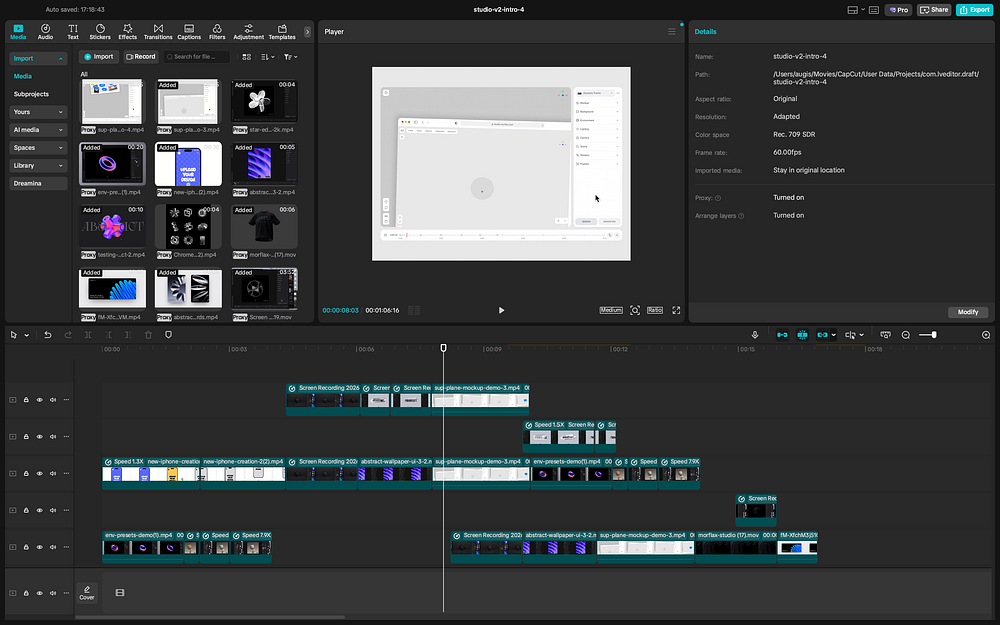Enter fullscreen preview in the player
This screenshot has width=1000, height=625.
(x=677, y=310)
